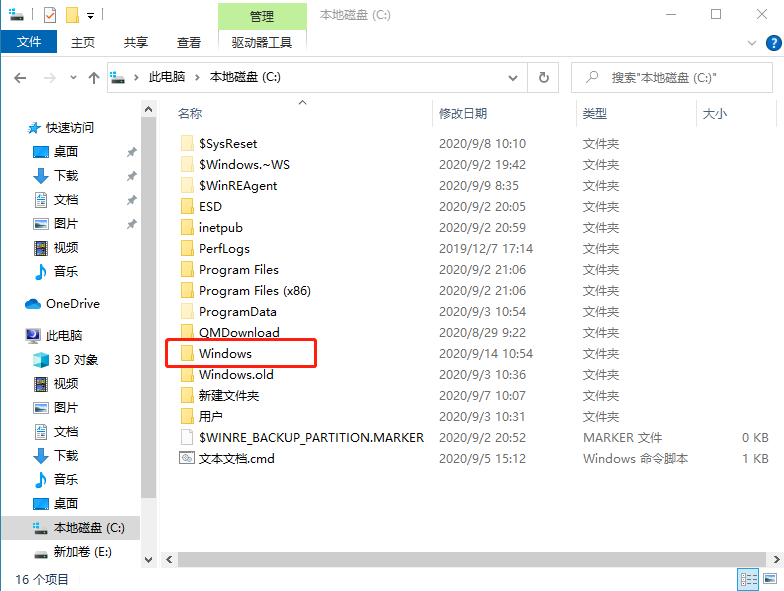
Task: Click the search box for 本地磁盘 (C:)
Action: pos(672,78)
